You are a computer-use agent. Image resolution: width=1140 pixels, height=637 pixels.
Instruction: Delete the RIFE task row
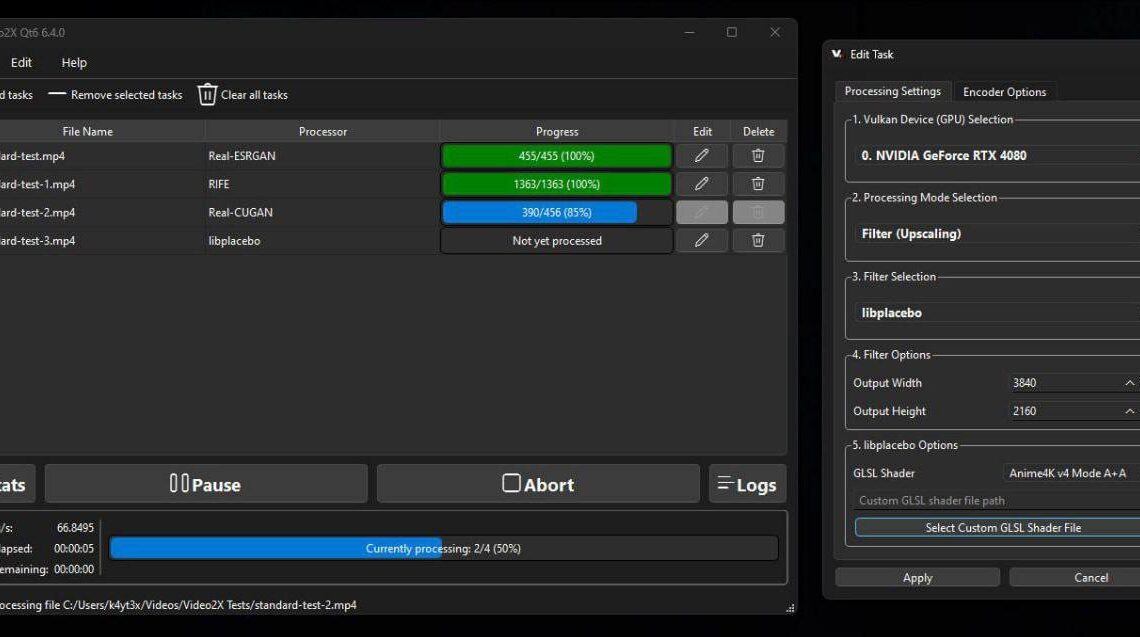[758, 184]
